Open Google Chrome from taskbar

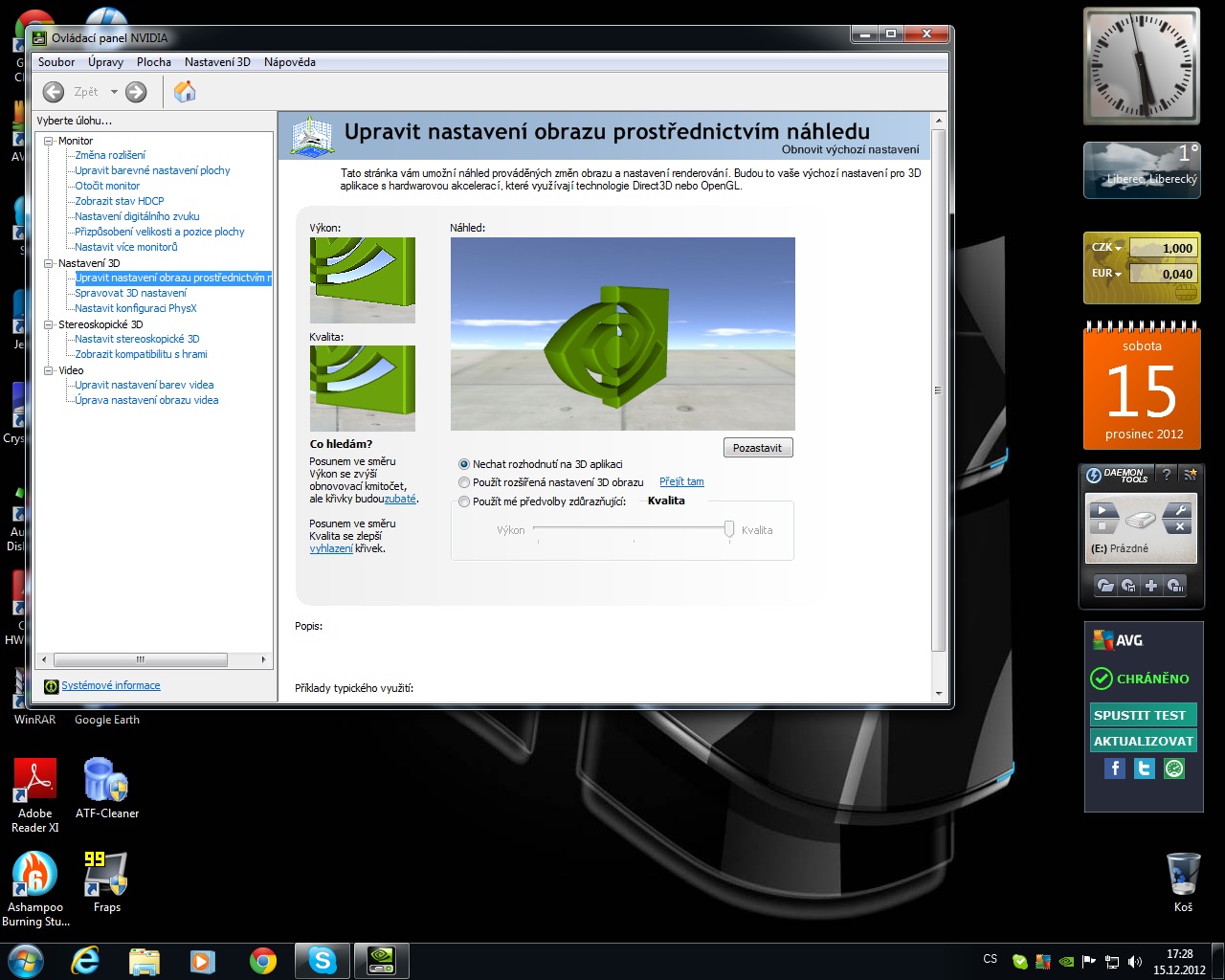click(262, 960)
